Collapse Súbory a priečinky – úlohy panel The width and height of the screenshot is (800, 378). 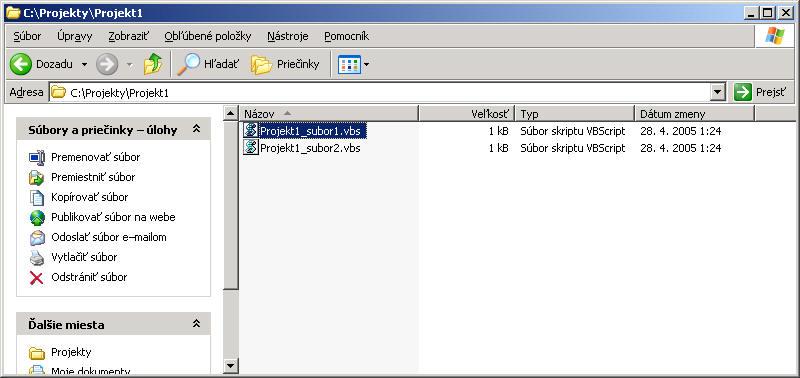(x=196, y=130)
